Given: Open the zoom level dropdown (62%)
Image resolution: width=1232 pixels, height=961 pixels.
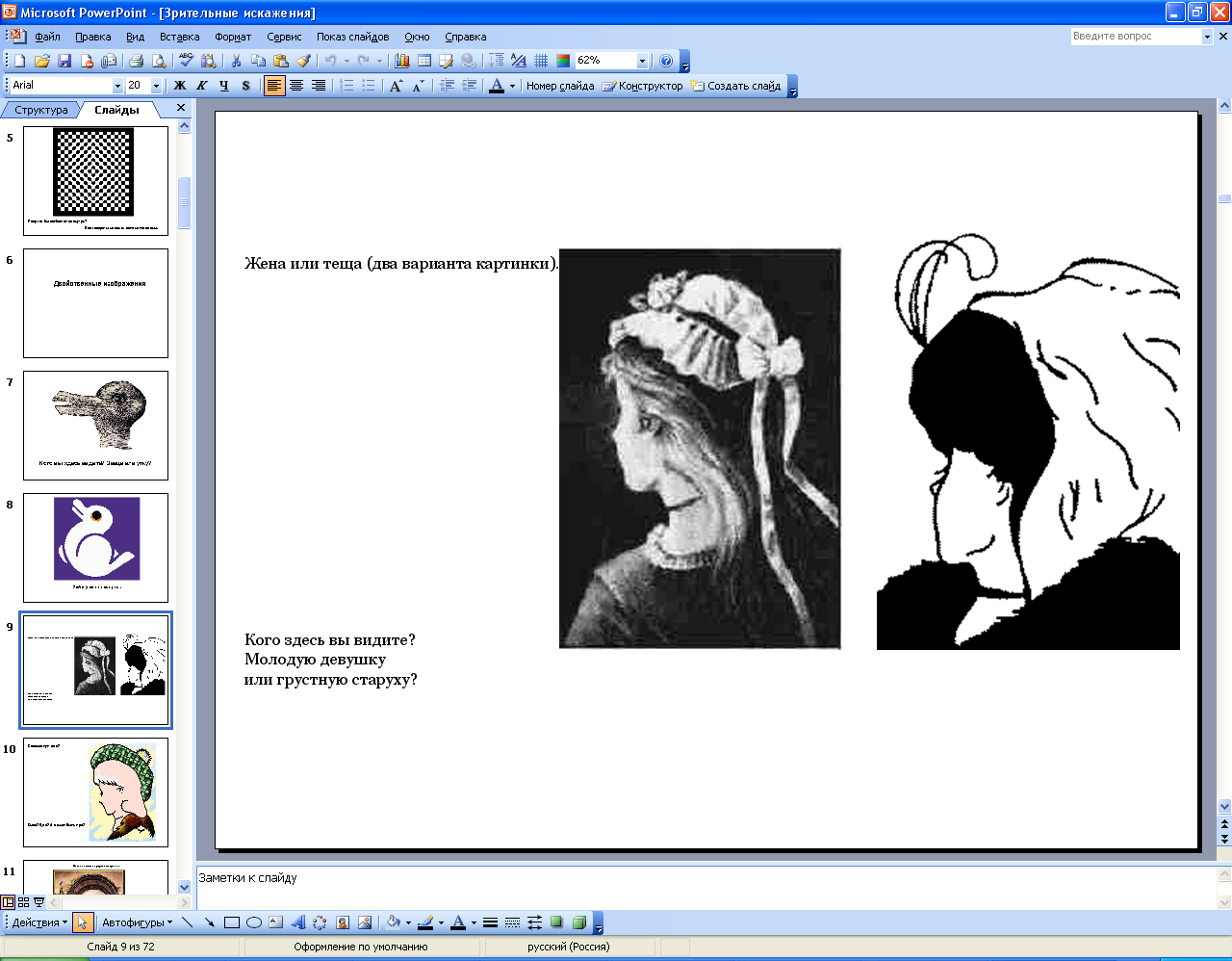Looking at the screenshot, I should [x=642, y=61].
